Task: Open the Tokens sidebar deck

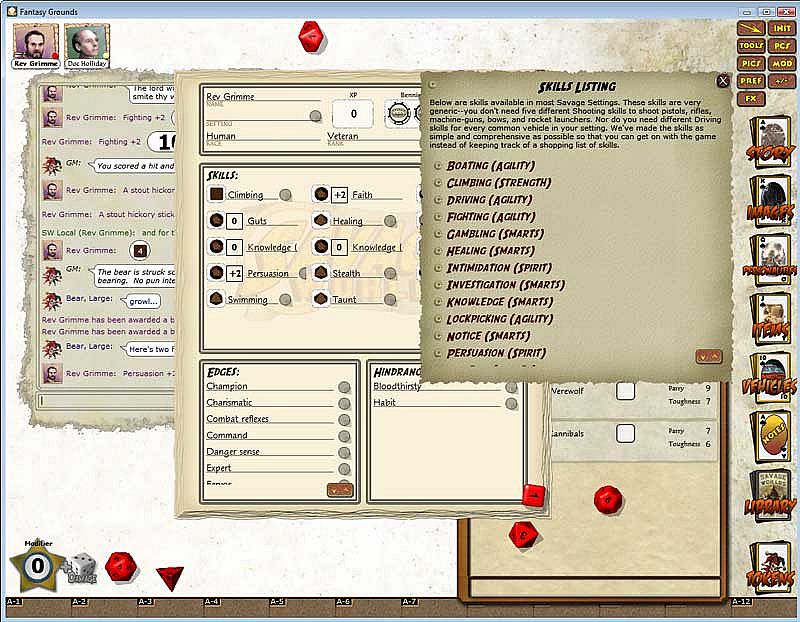Action: coord(770,567)
